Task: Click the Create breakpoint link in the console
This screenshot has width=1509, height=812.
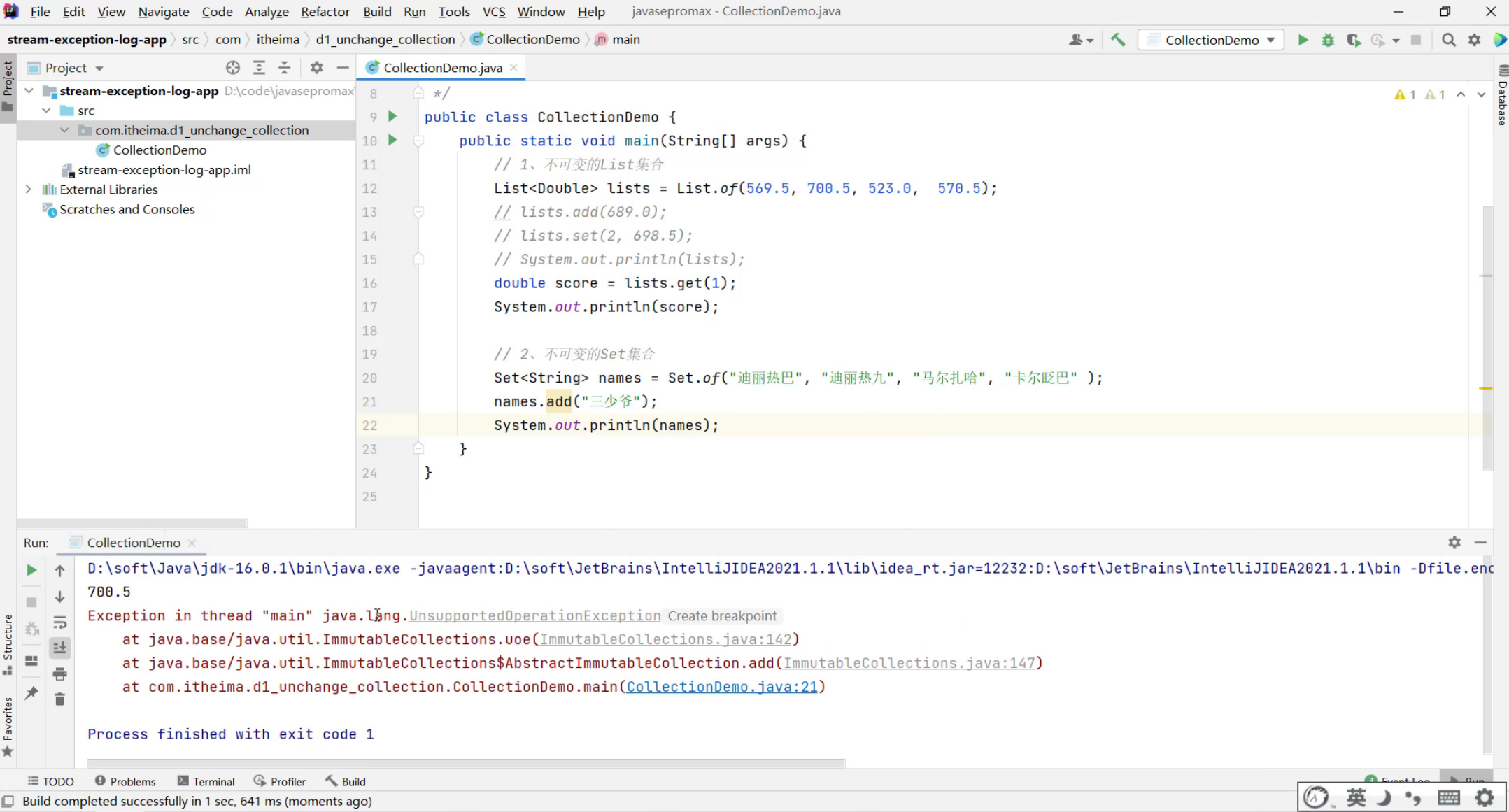Action: [721, 615]
